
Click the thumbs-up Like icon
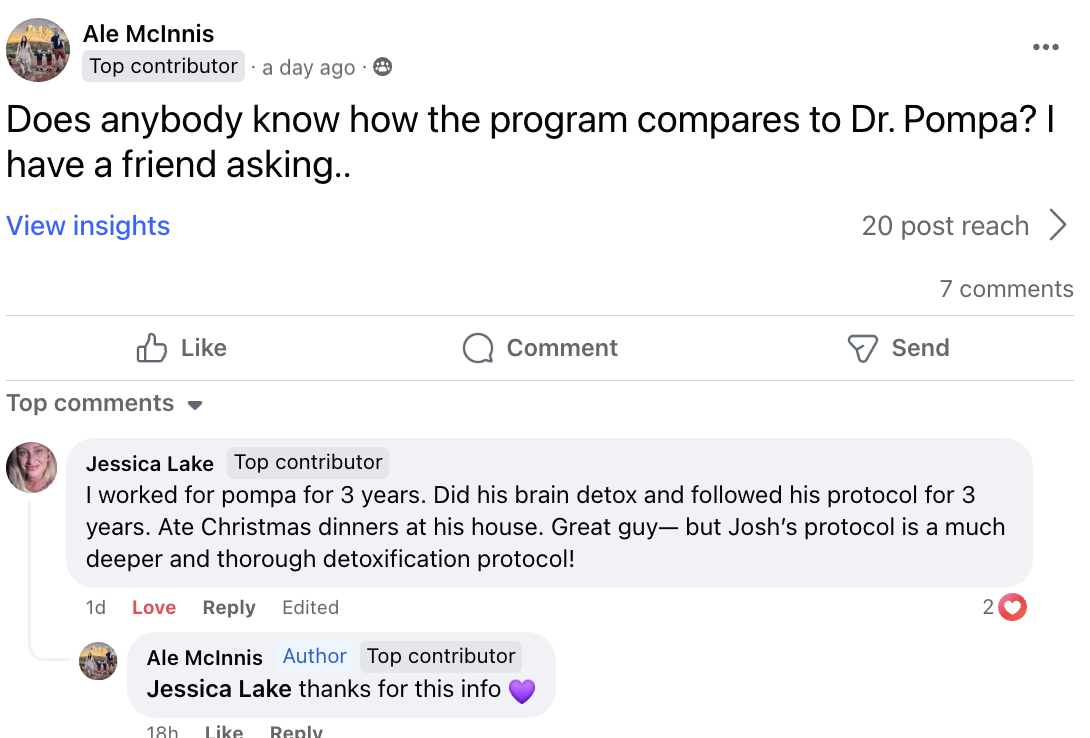click(152, 347)
